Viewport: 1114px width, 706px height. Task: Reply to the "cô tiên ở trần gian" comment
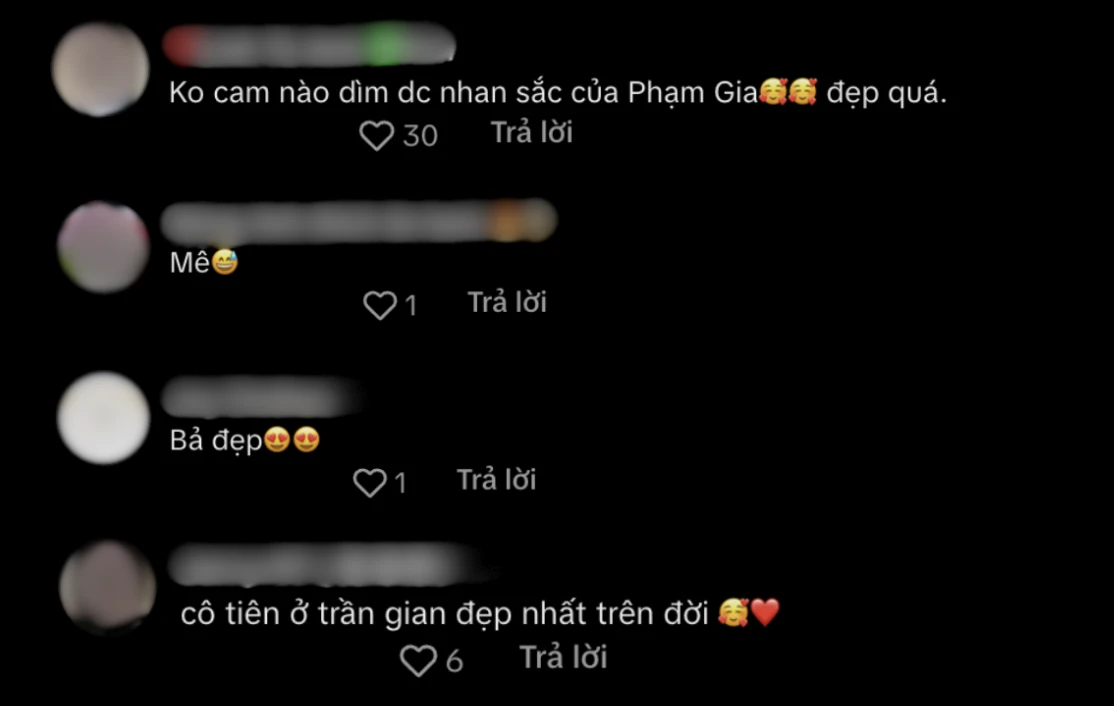[563, 657]
